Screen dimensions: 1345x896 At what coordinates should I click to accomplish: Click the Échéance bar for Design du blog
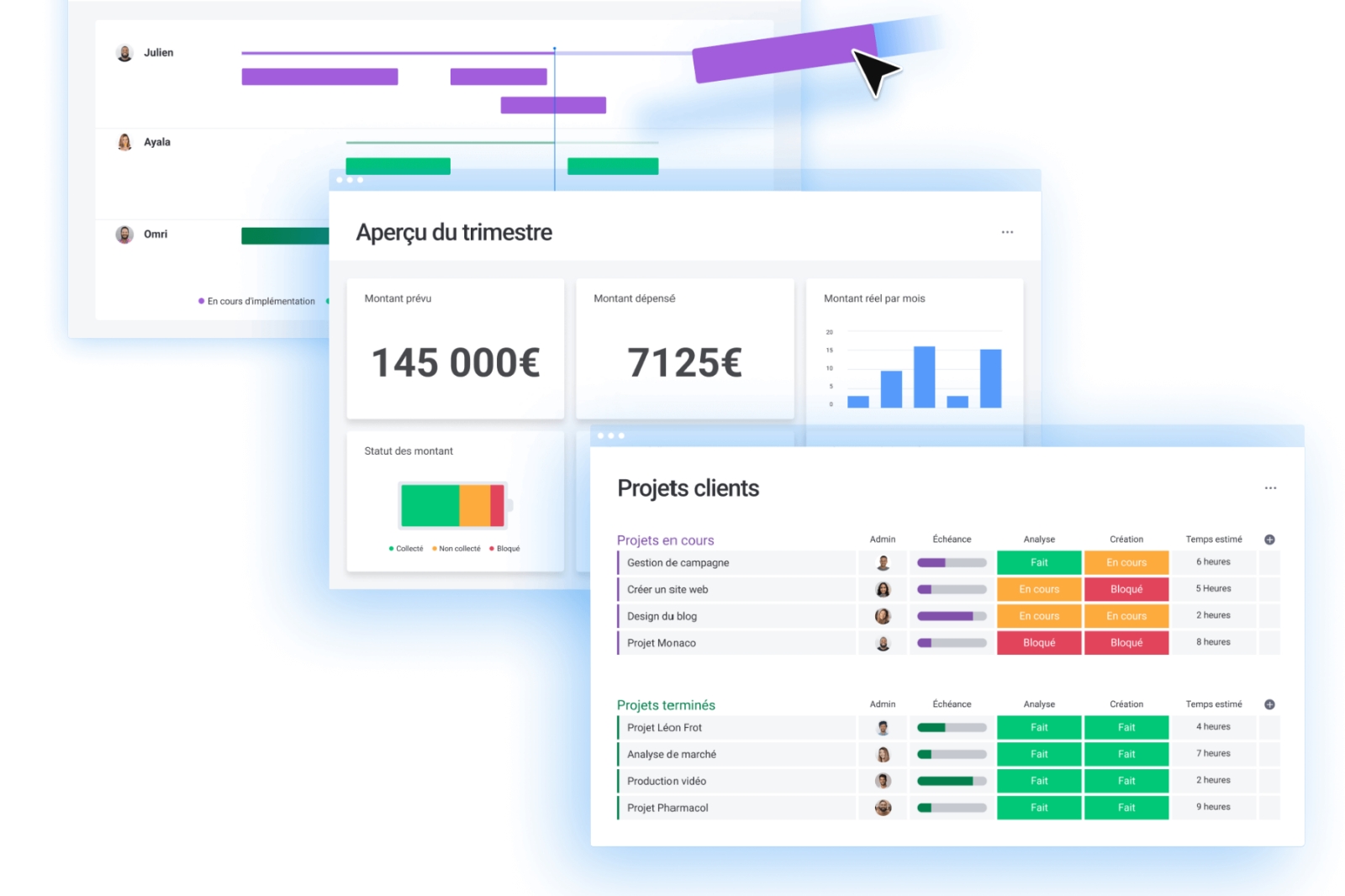coord(952,616)
